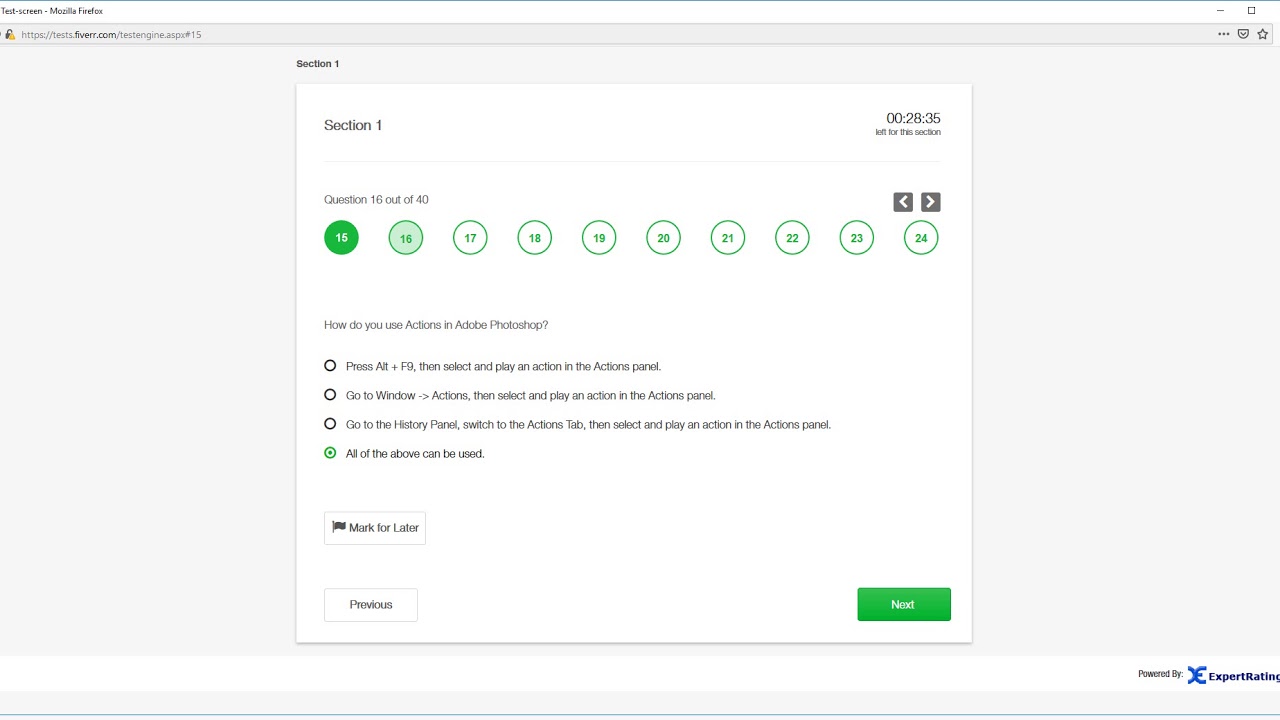Image resolution: width=1280 pixels, height=720 pixels.
Task: Click the 00:28:35 timer text
Action: (x=913, y=118)
